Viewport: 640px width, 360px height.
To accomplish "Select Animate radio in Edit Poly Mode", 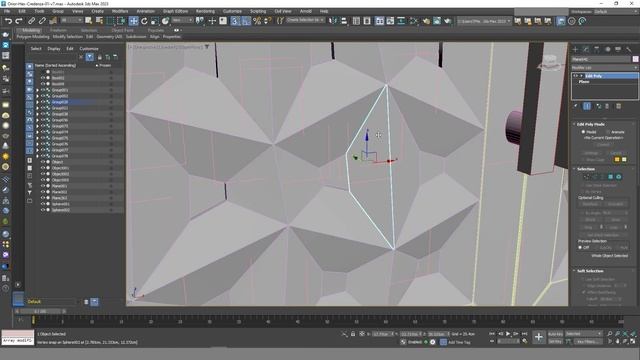I will coord(608,132).
